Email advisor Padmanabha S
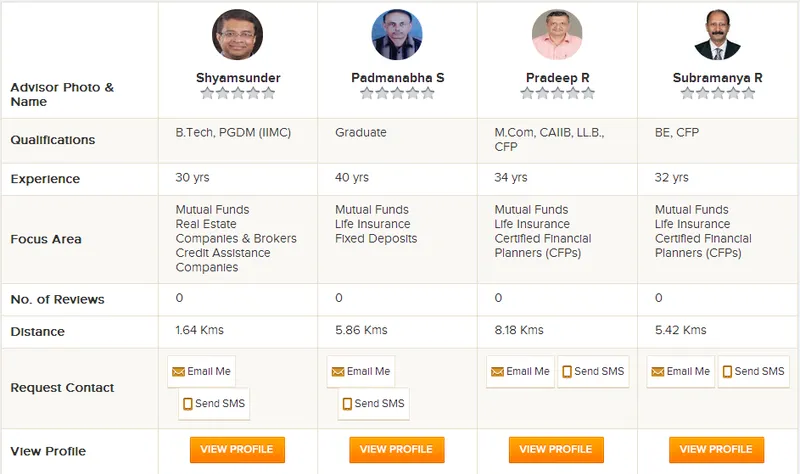Image resolution: width=800 pixels, height=474 pixels. click(361, 371)
